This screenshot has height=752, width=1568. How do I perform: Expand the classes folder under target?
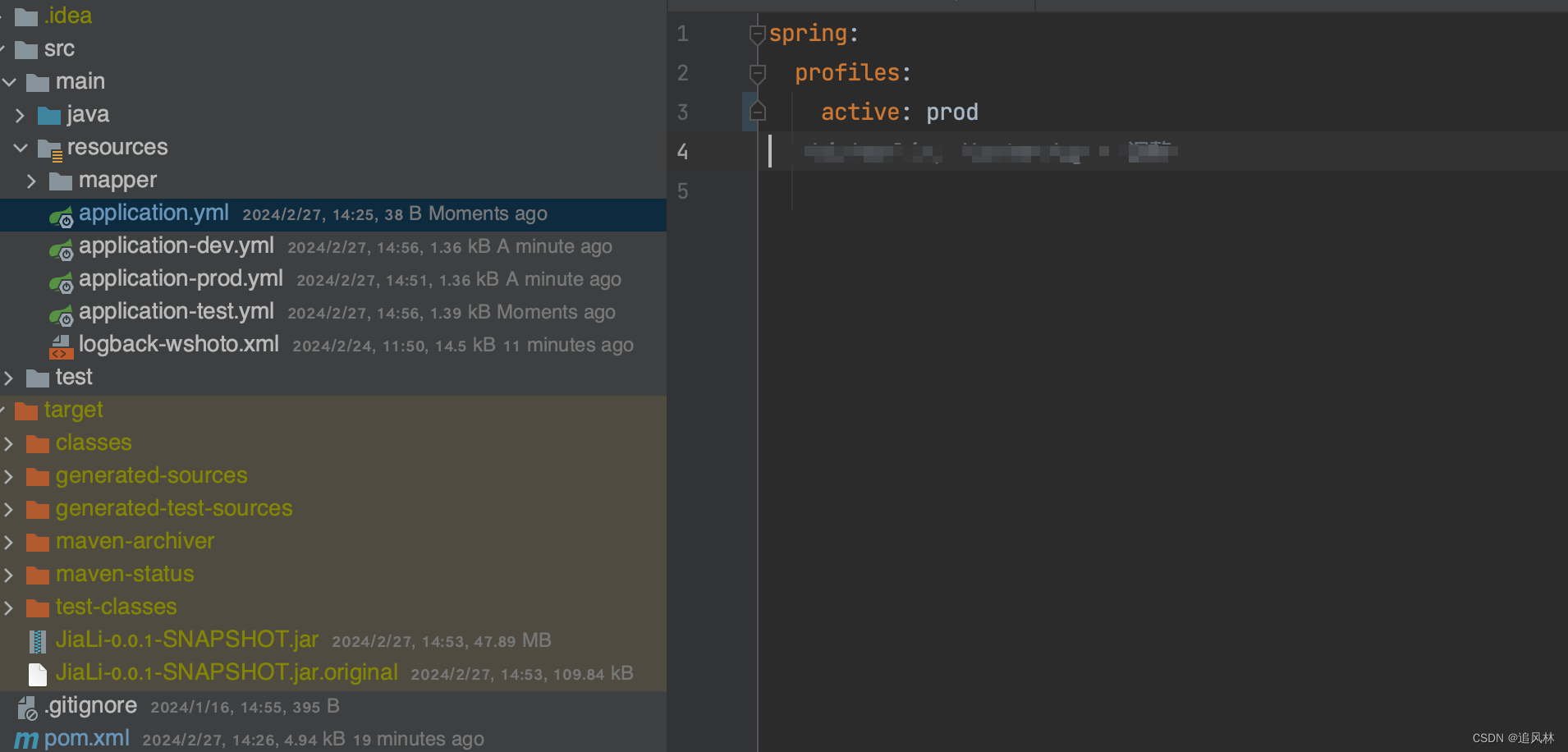coord(8,442)
